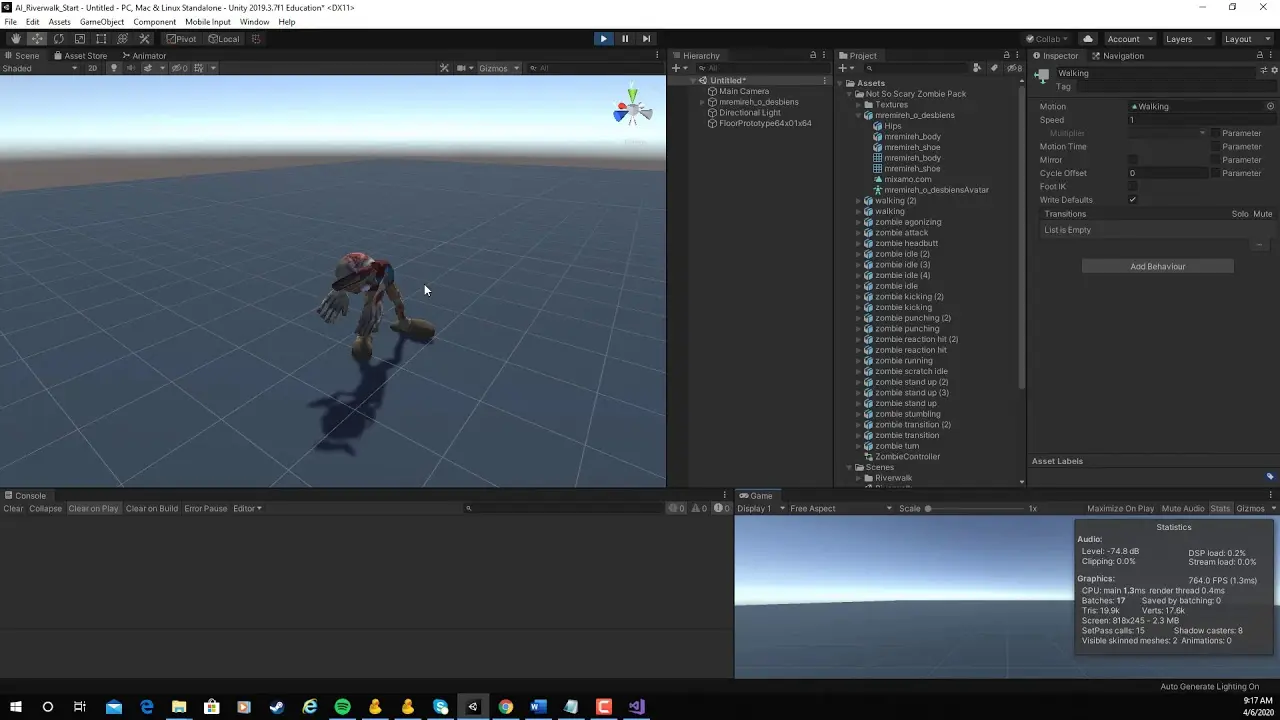This screenshot has width=1280, height=720.
Task: Open the Account dropdown
Action: [x=1129, y=39]
